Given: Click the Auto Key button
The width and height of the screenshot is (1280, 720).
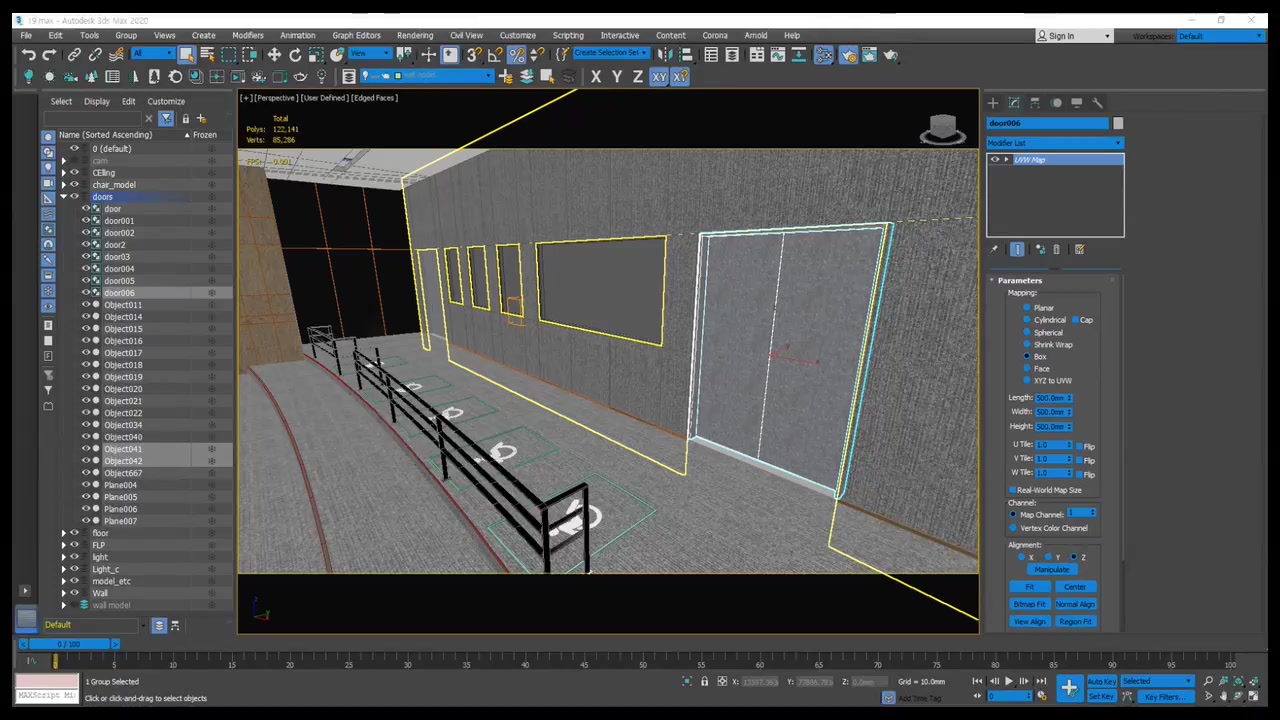Looking at the screenshot, I should 1101,682.
